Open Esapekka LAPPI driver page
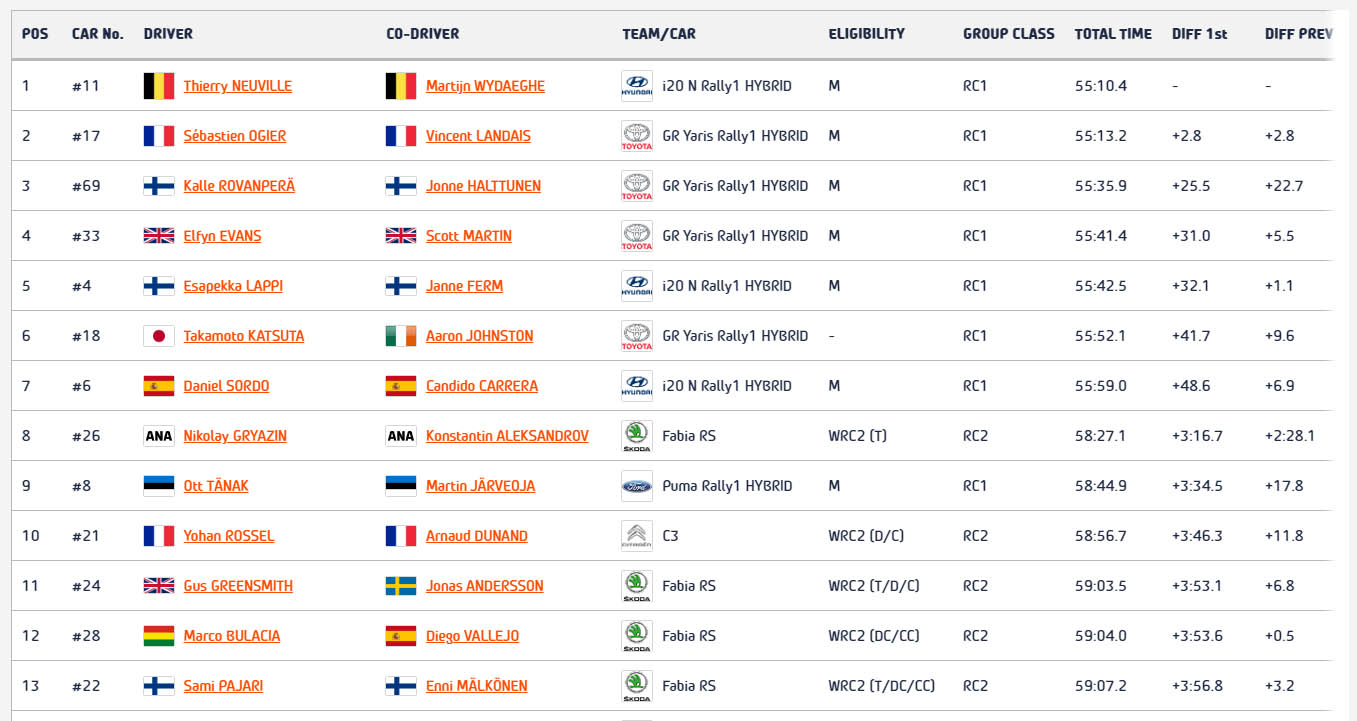This screenshot has height=721, width=1357. point(233,286)
